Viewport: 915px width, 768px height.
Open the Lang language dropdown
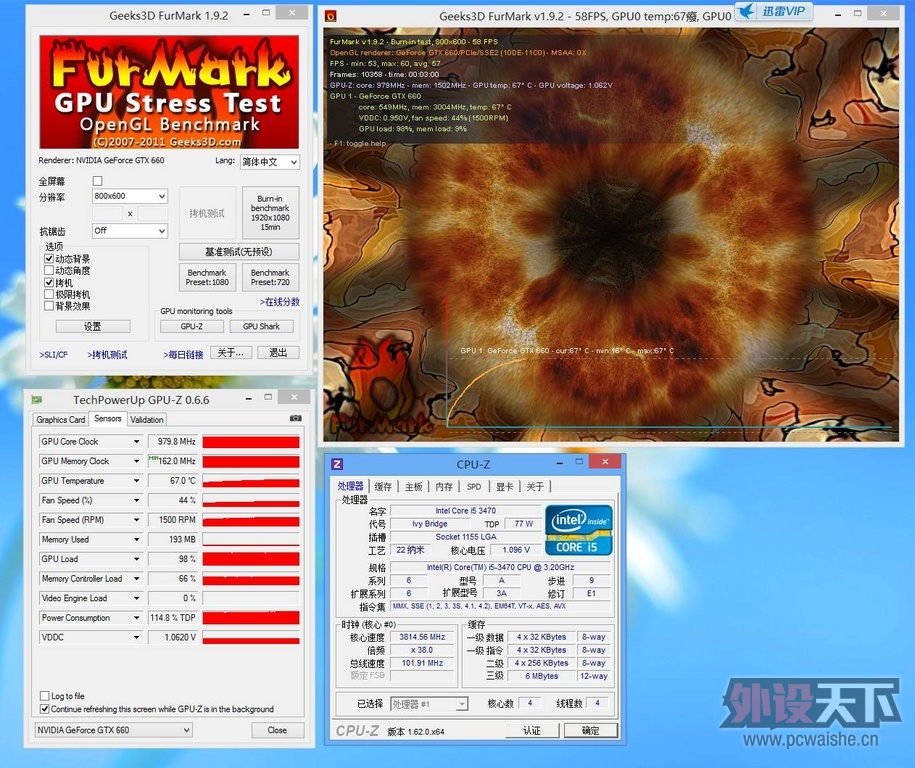coord(270,162)
